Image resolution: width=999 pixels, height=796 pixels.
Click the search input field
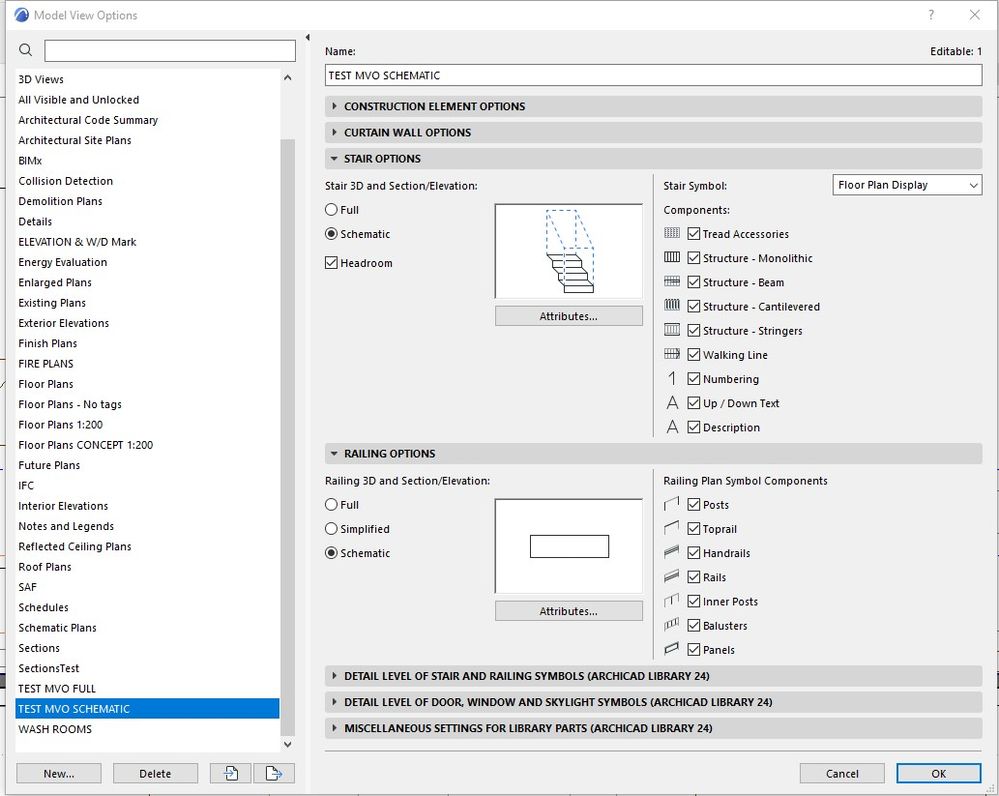click(x=170, y=50)
